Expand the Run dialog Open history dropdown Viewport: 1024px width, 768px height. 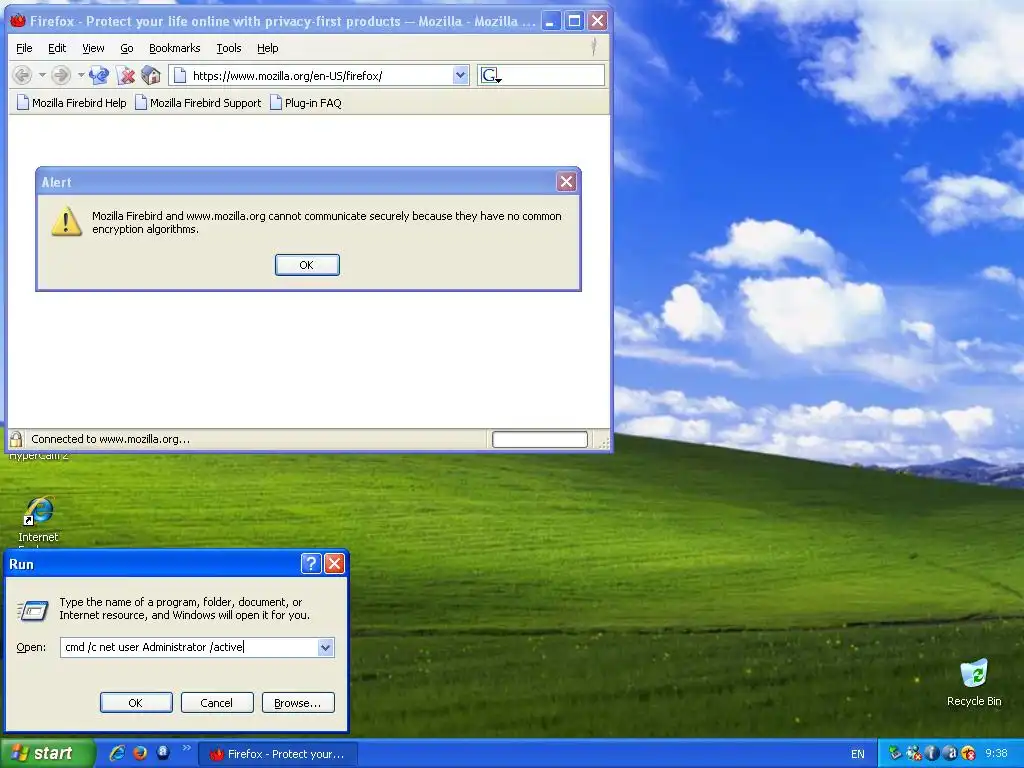(326, 647)
